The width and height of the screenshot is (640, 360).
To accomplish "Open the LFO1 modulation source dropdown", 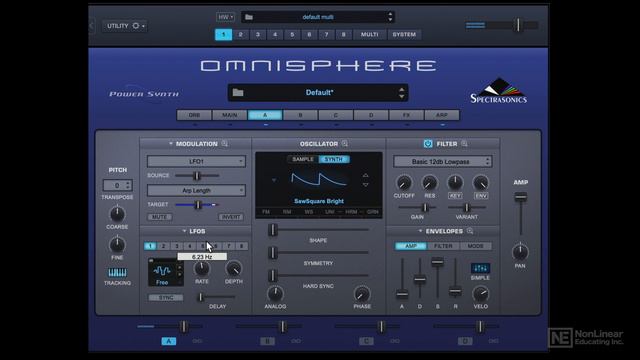I will (x=196, y=162).
